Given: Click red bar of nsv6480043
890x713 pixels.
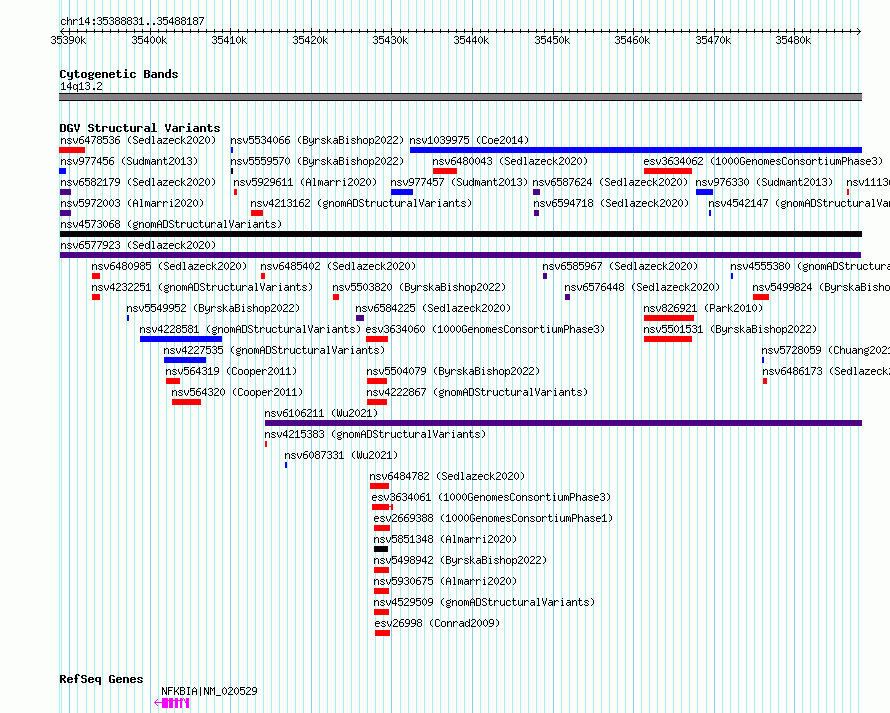Looking at the screenshot, I should click(x=444, y=171).
